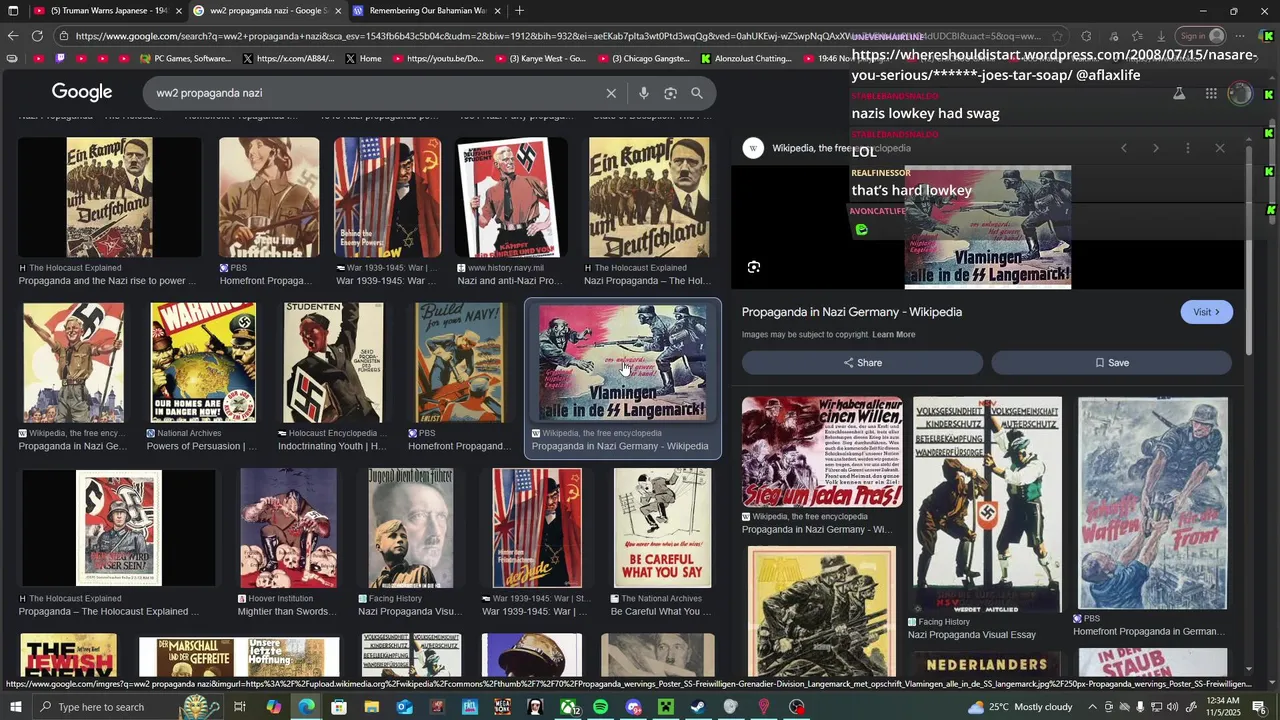The width and height of the screenshot is (1280, 720).
Task: Reload the current page
Action: click(37, 36)
